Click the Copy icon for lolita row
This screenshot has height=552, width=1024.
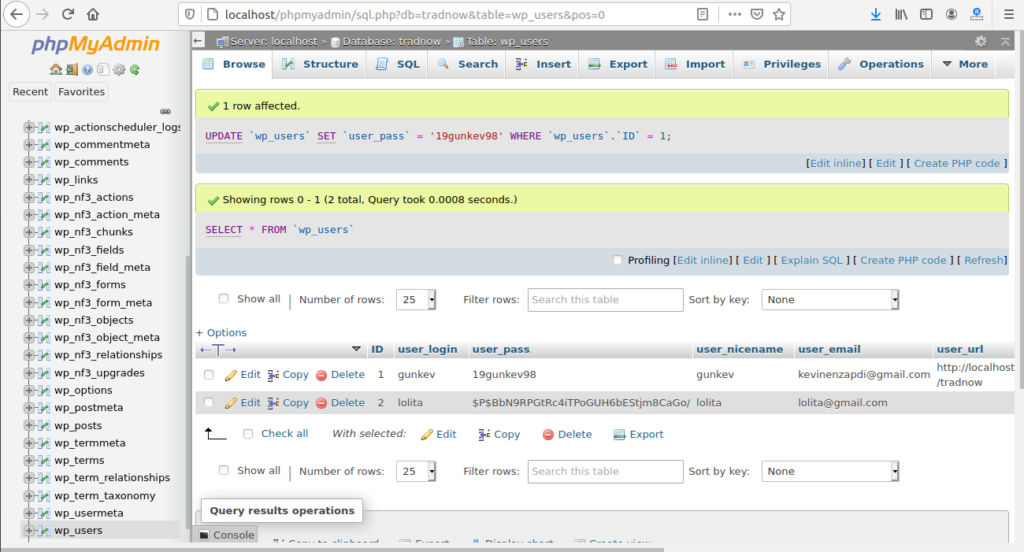click(274, 403)
